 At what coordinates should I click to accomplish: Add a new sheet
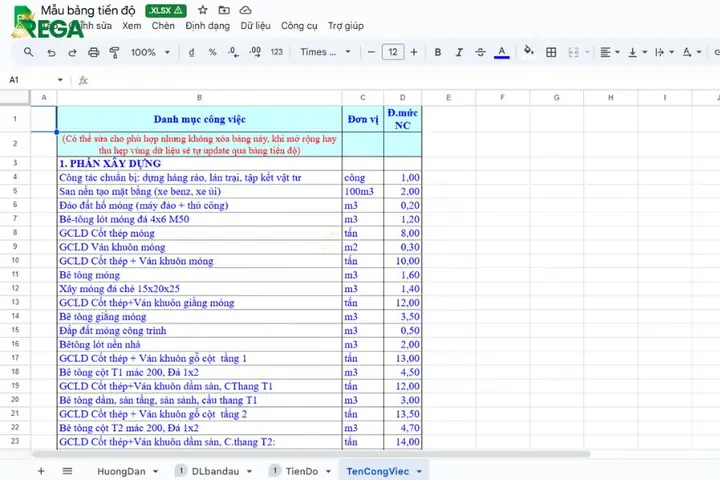[41, 471]
